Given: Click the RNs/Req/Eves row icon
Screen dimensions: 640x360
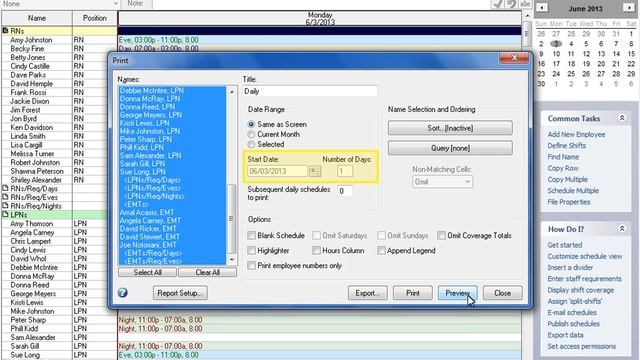Looking at the screenshot, I should pyautogui.click(x=5, y=197).
